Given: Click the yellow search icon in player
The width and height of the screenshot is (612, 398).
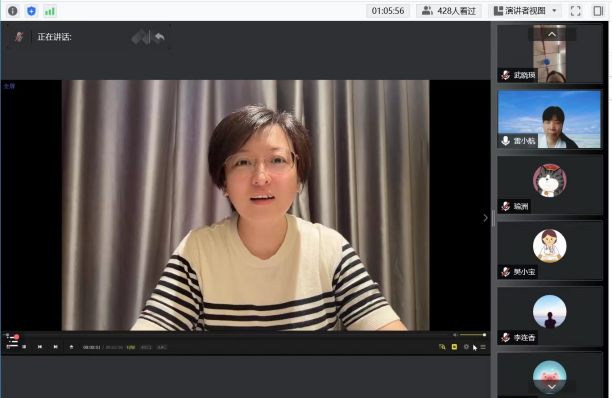Looking at the screenshot, I should tap(442, 346).
